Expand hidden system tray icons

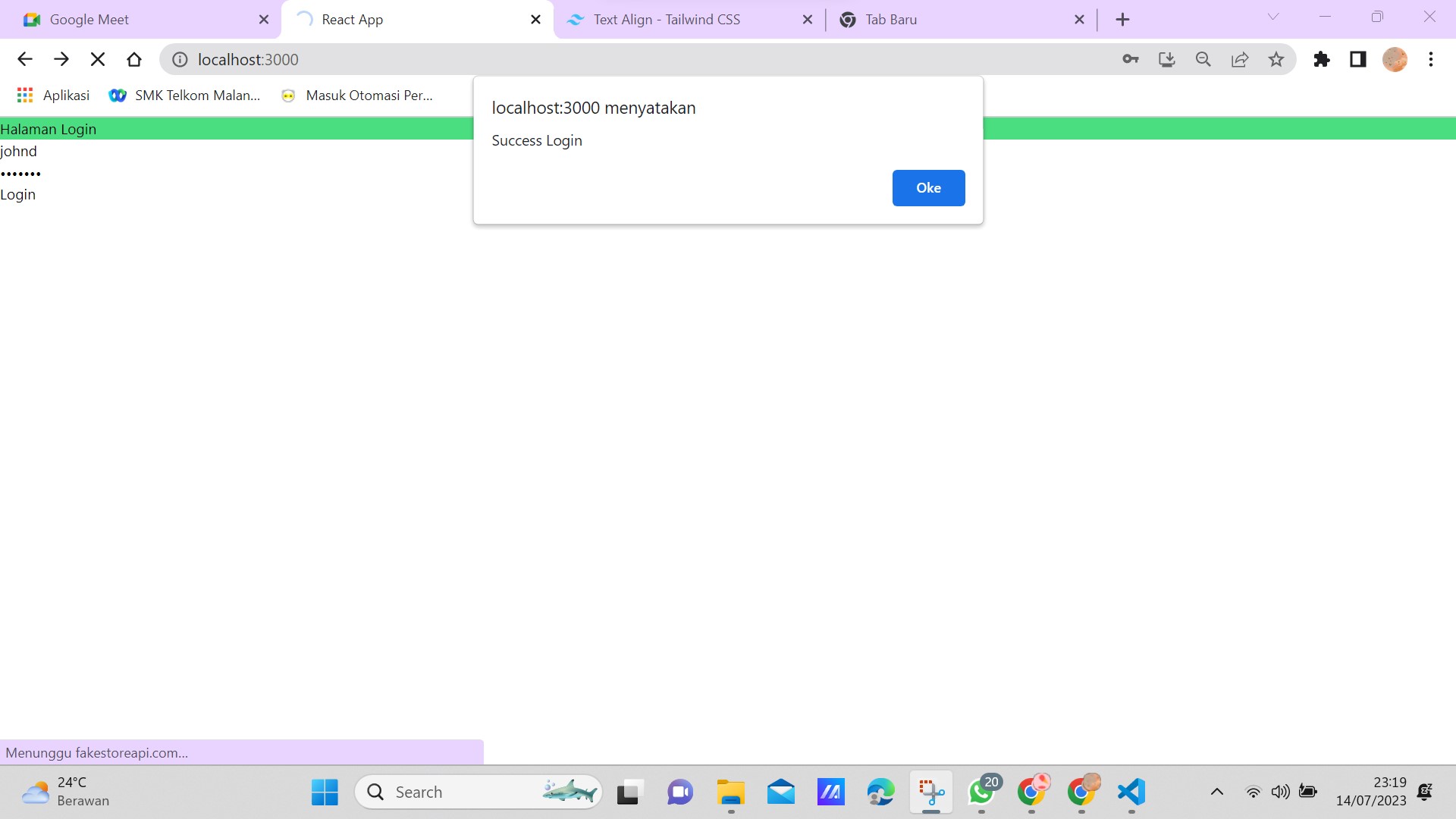pos(1218,791)
